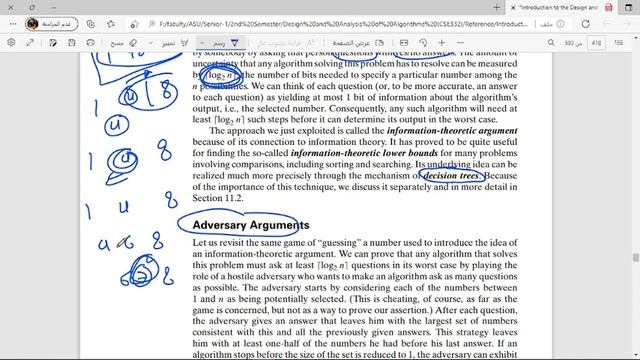Screen dimensions: 640x360
Task: Open the Collections icon
Action: tap(91, 24)
